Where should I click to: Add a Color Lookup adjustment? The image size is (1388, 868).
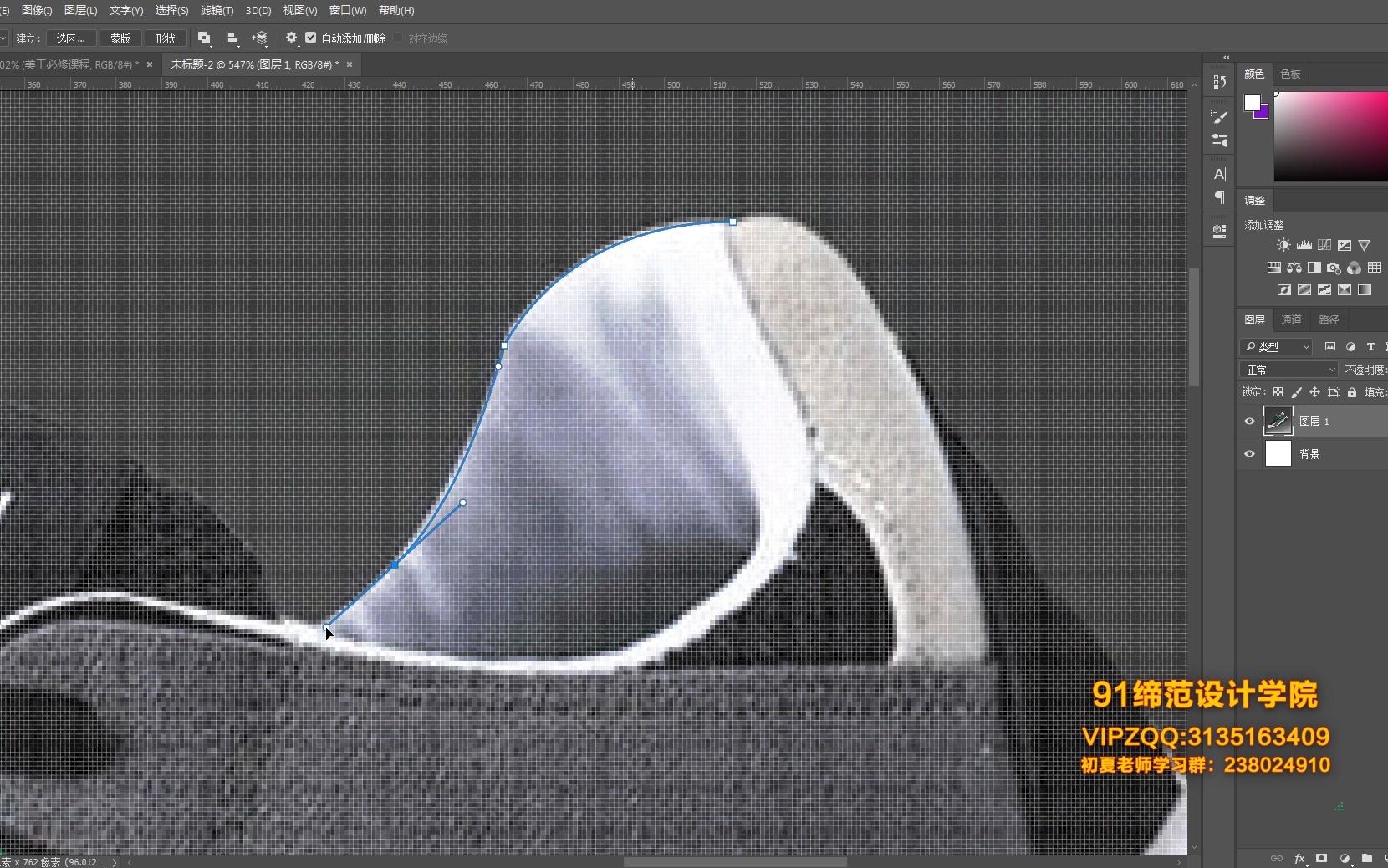[1375, 268]
